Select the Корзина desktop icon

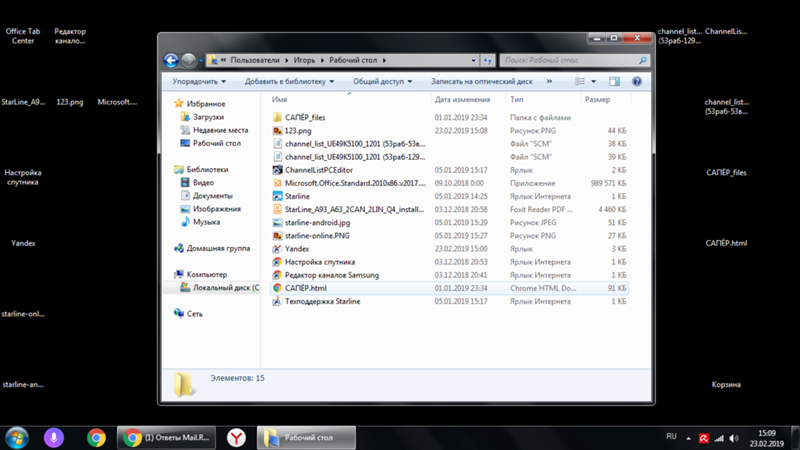(726, 385)
